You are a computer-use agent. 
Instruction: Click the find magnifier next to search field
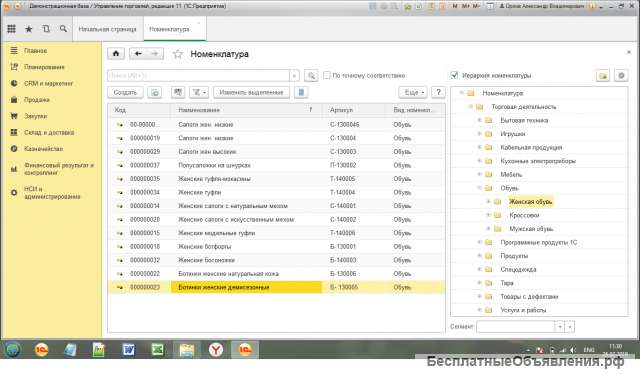(311, 76)
